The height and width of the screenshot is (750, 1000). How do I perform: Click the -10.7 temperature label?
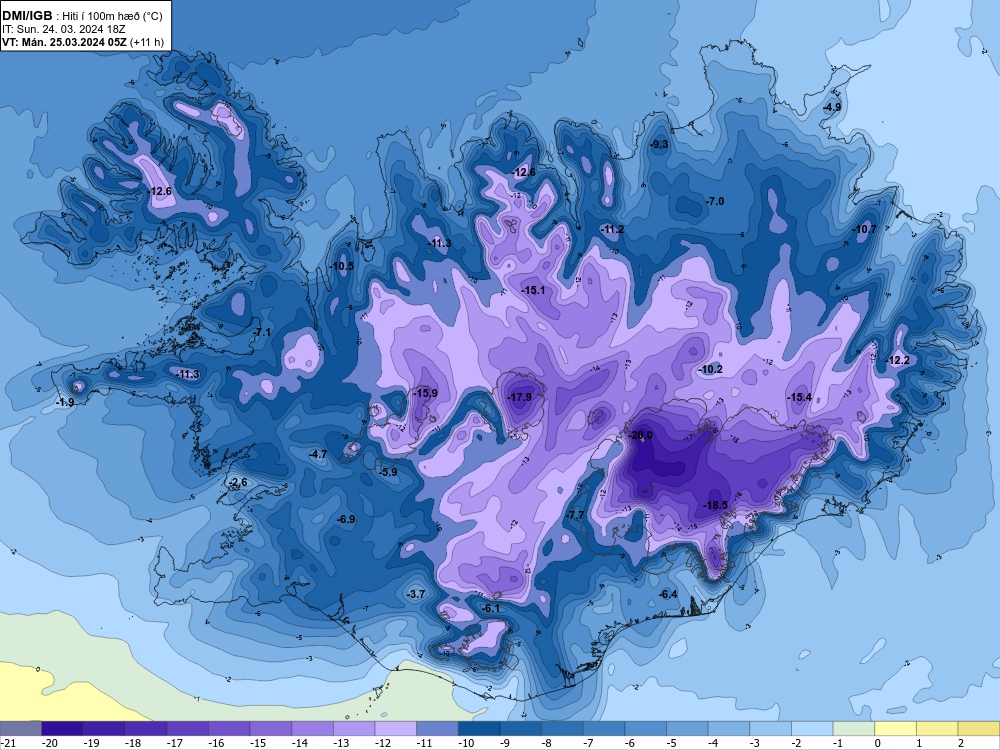(x=864, y=229)
